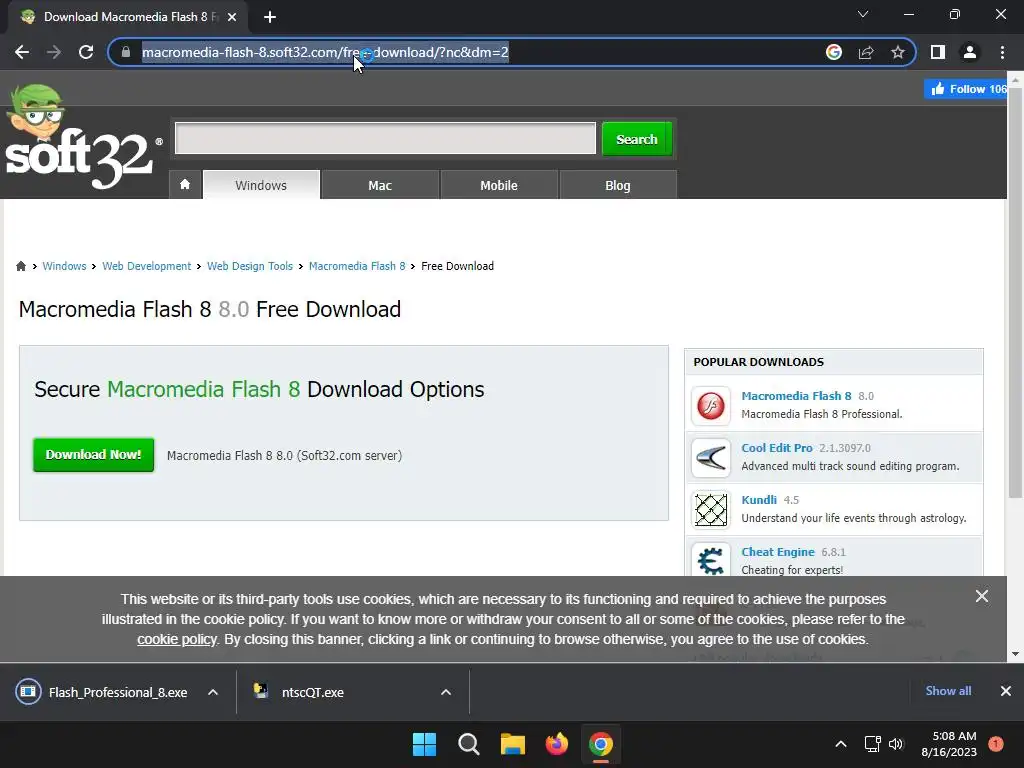Open the Windows Start menu
Screen dimensions: 1024x768
[x=424, y=744]
